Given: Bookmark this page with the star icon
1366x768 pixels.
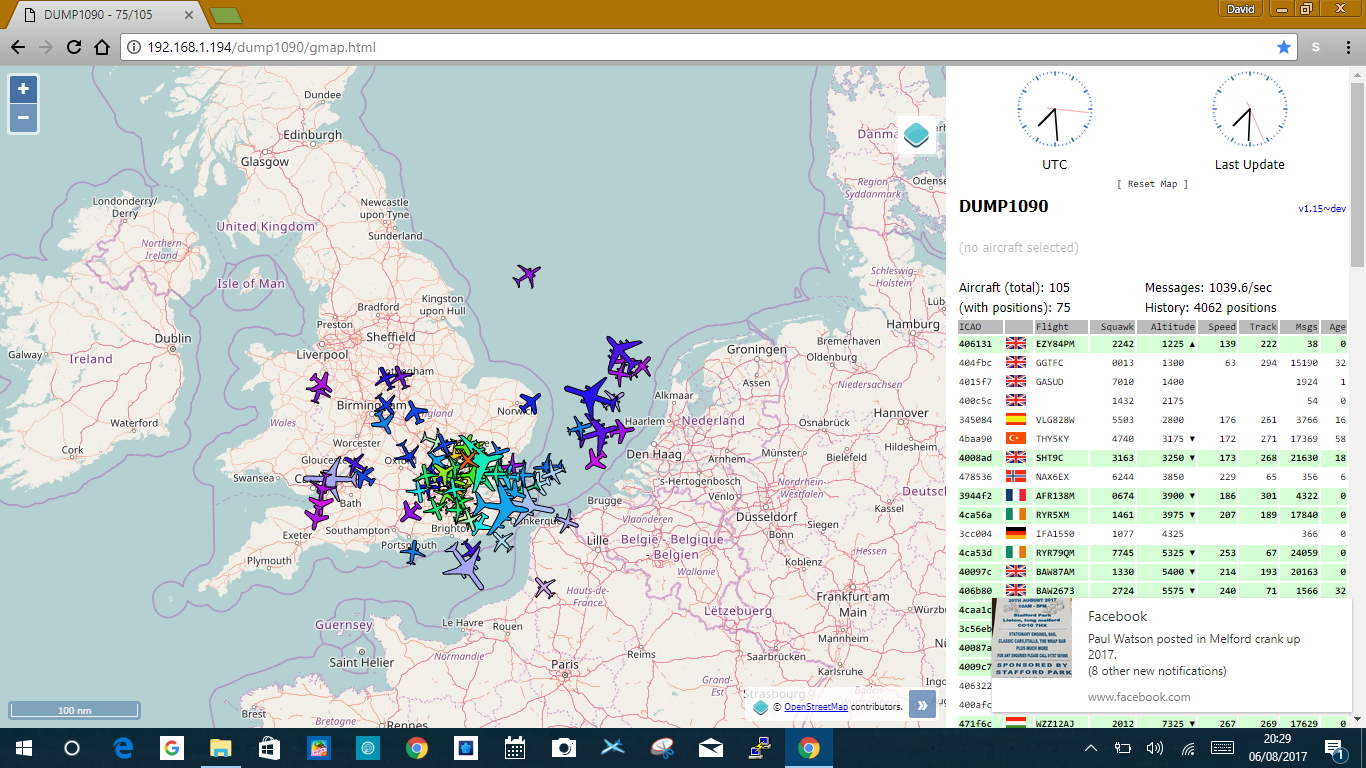Looking at the screenshot, I should pyautogui.click(x=1284, y=47).
